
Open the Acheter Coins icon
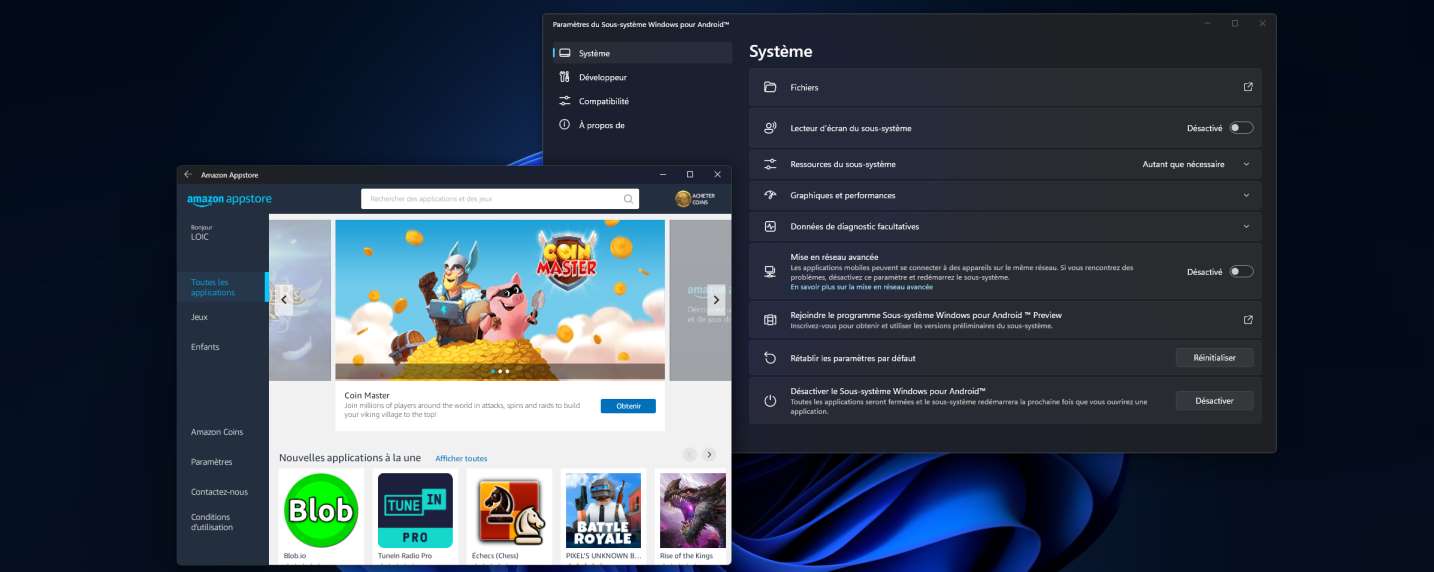[684, 199]
